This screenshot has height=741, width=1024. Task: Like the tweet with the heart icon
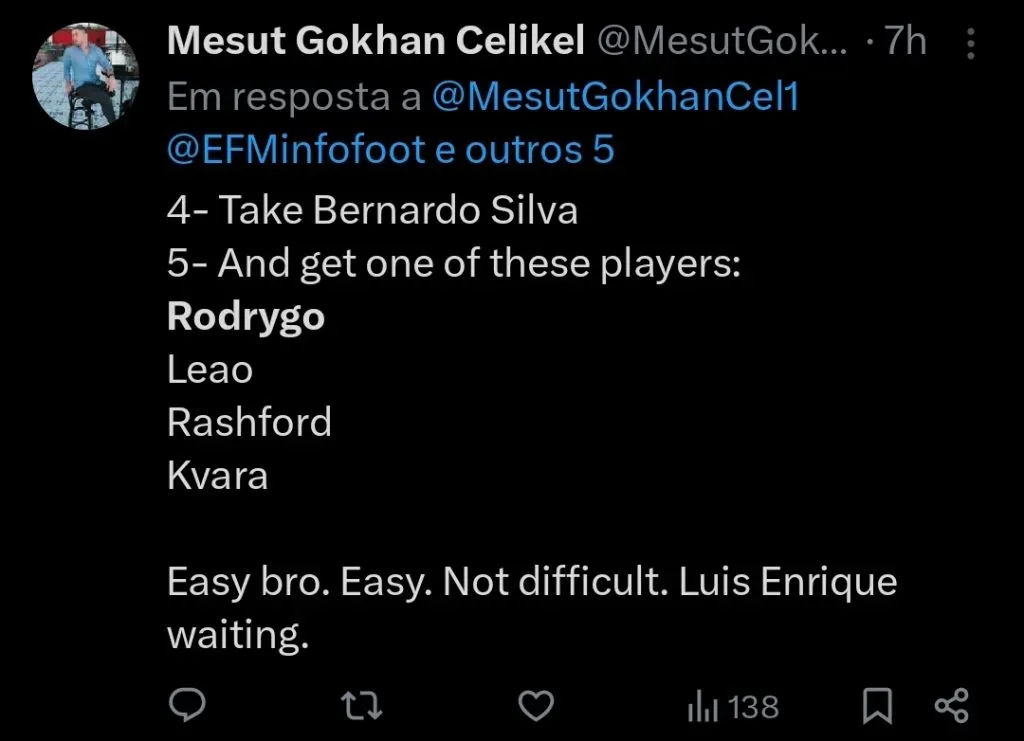538,706
